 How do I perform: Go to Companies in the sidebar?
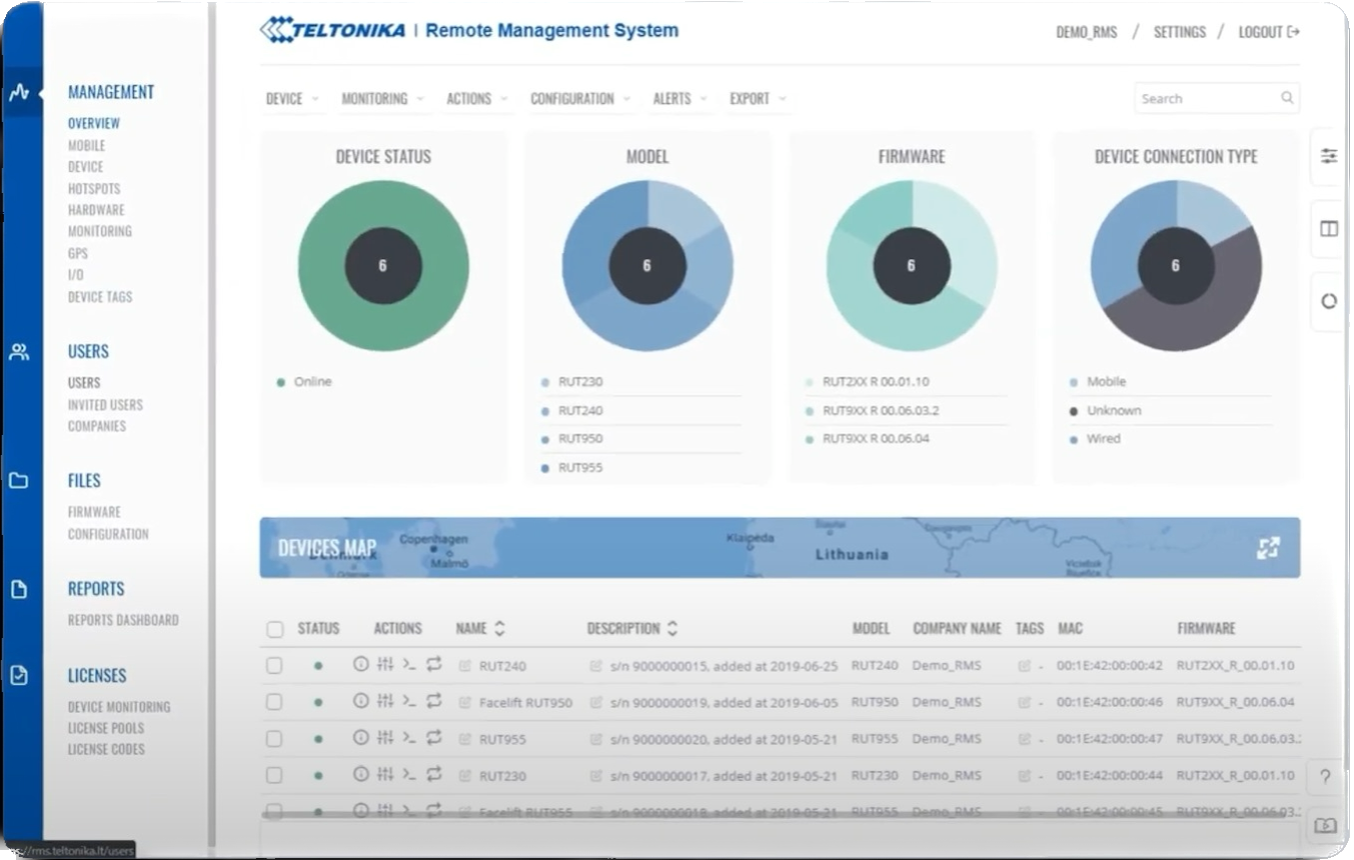click(97, 426)
